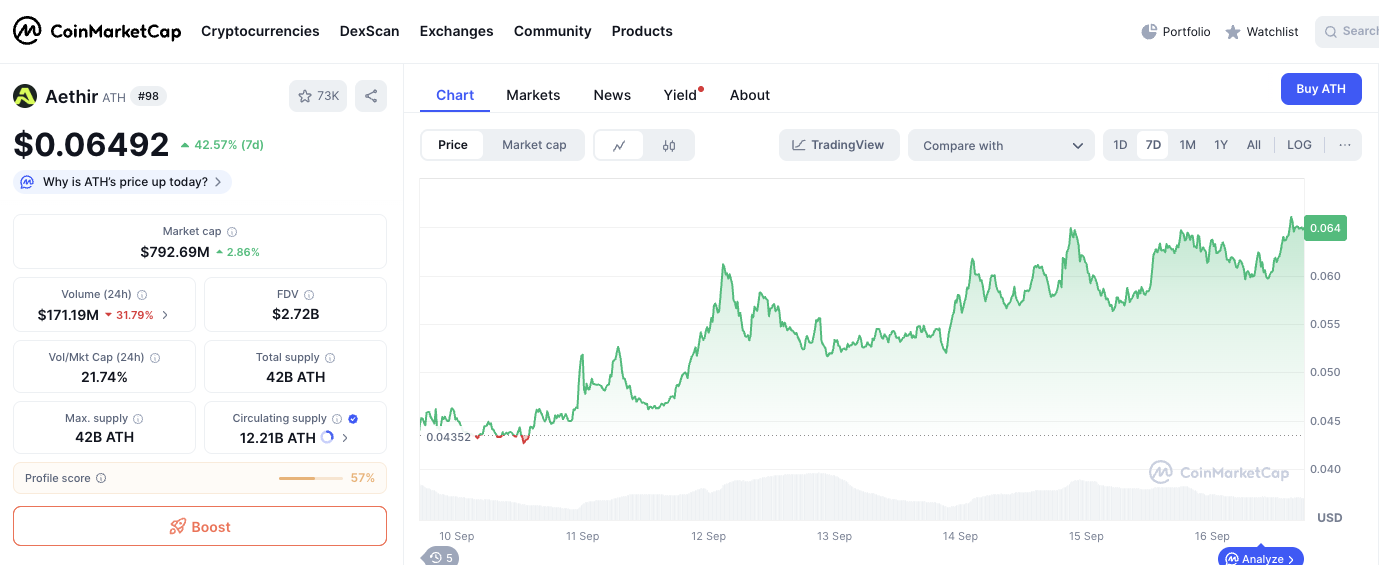1379x565 pixels.
Task: Switch to the News tab
Action: 612,95
